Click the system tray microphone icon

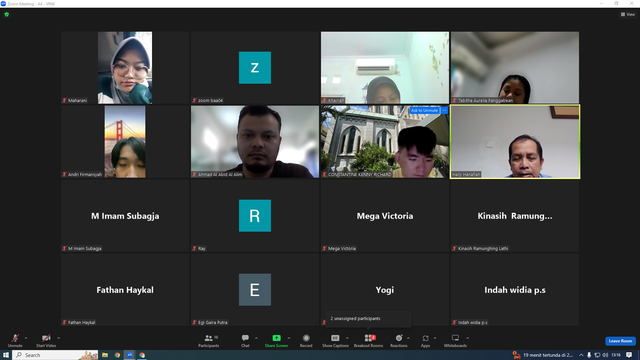point(589,355)
